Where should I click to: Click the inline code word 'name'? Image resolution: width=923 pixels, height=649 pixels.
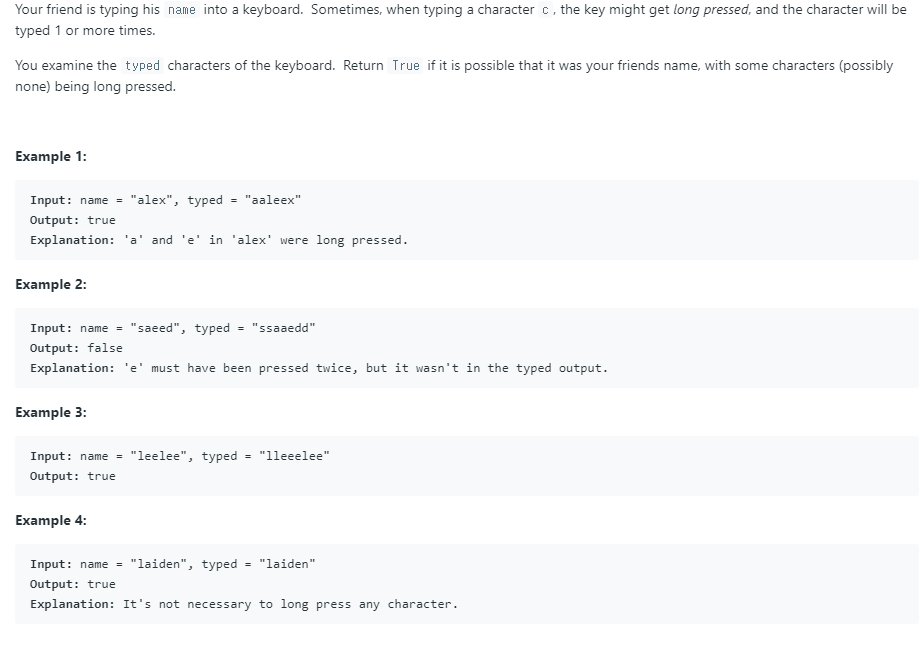pyautogui.click(x=181, y=10)
